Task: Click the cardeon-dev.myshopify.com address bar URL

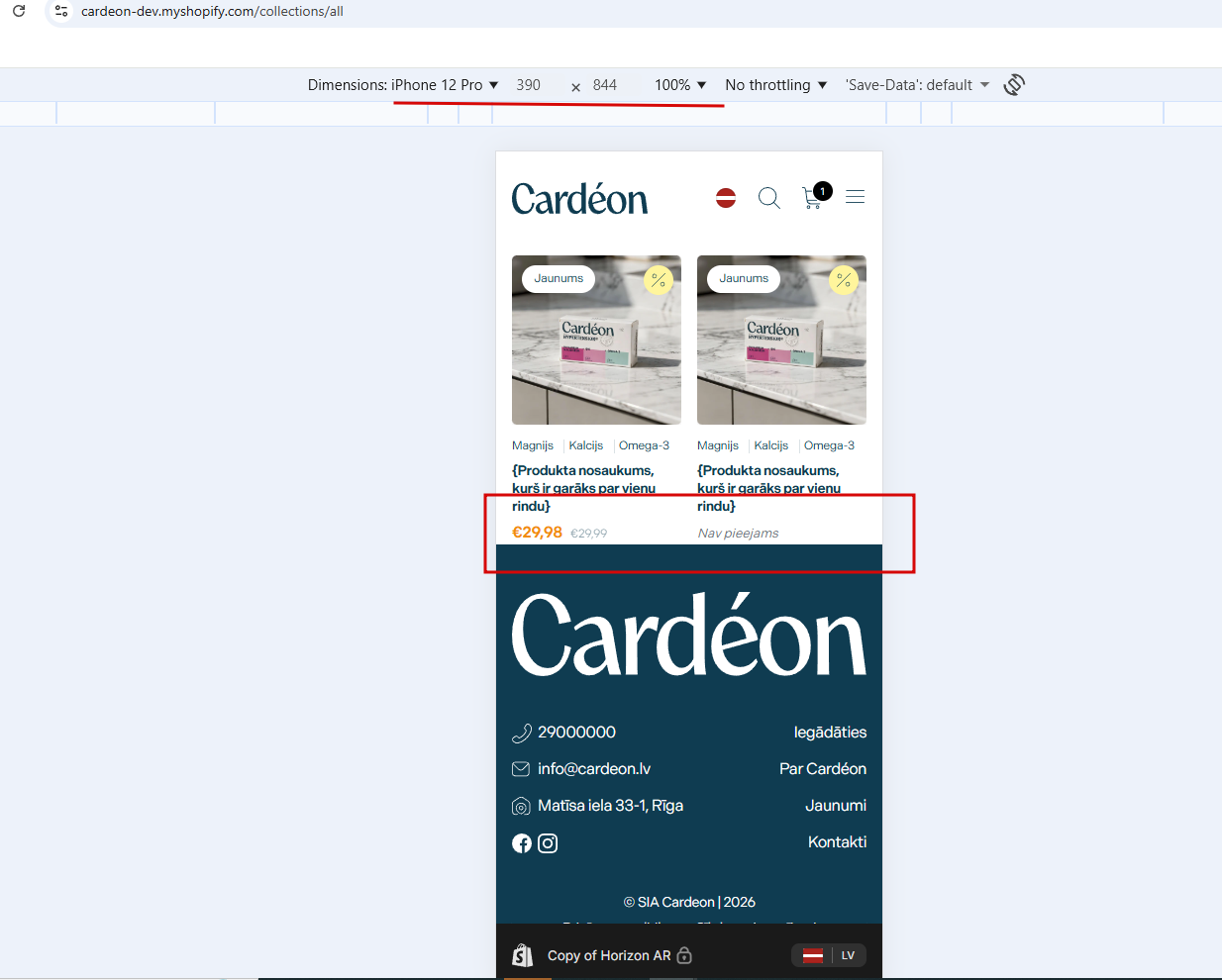Action: pyautogui.click(x=212, y=12)
